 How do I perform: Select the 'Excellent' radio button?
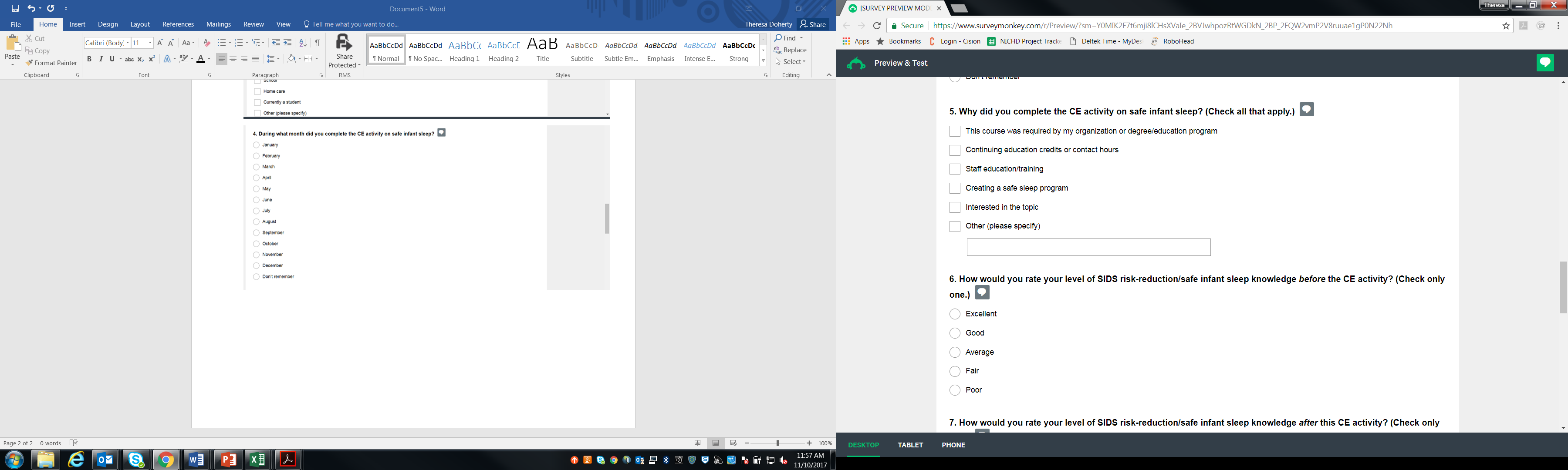[x=954, y=314]
